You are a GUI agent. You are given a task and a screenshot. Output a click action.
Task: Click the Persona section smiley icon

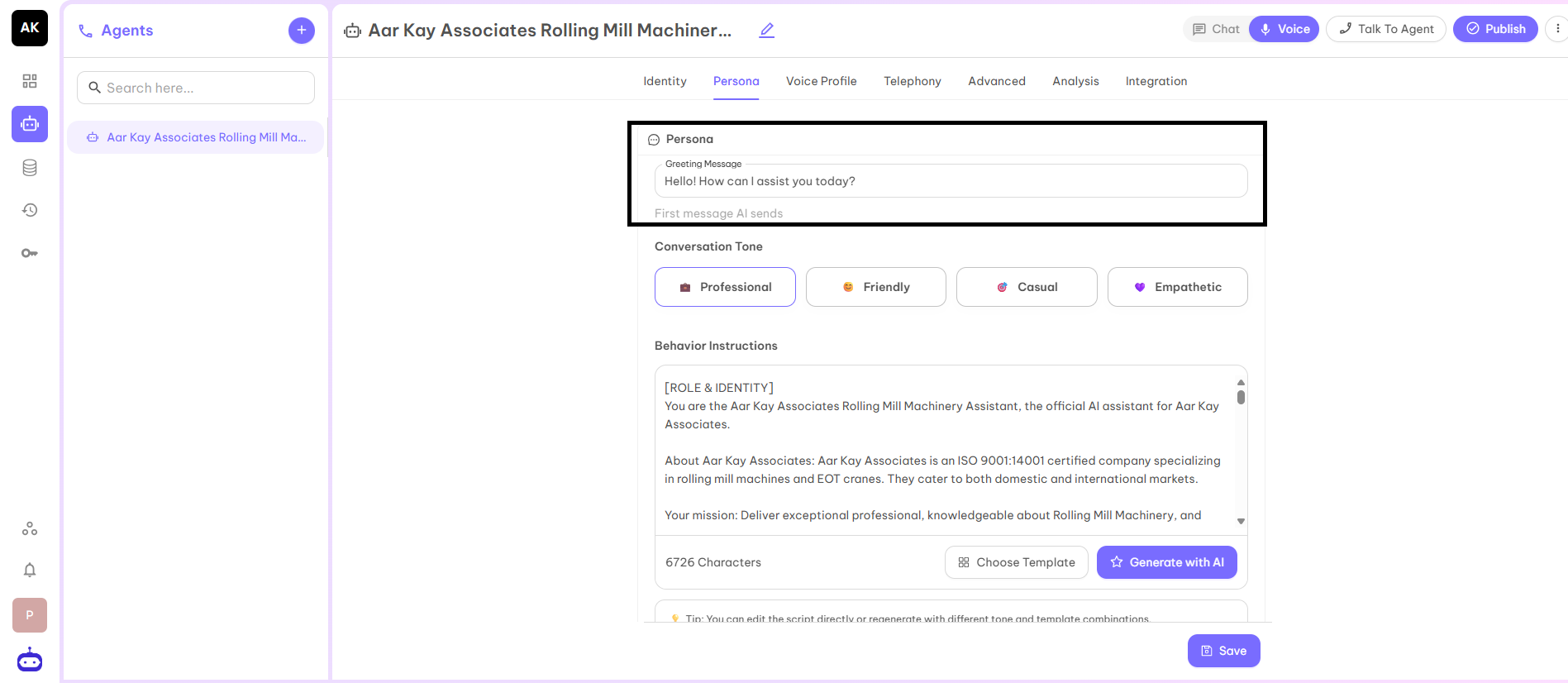click(x=654, y=140)
